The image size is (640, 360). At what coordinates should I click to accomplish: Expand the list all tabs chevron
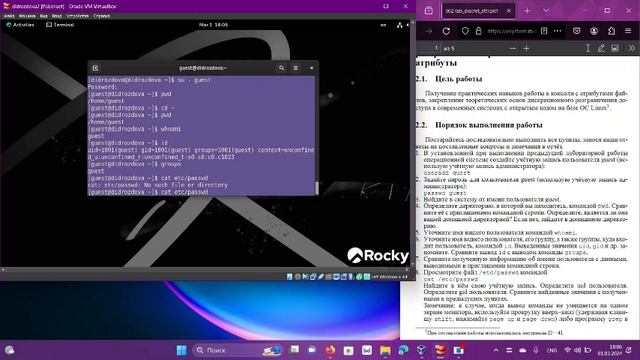[546, 11]
